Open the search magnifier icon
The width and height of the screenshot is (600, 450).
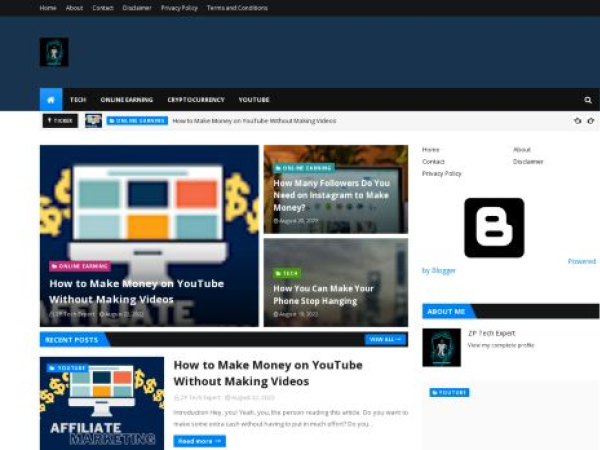pos(588,100)
